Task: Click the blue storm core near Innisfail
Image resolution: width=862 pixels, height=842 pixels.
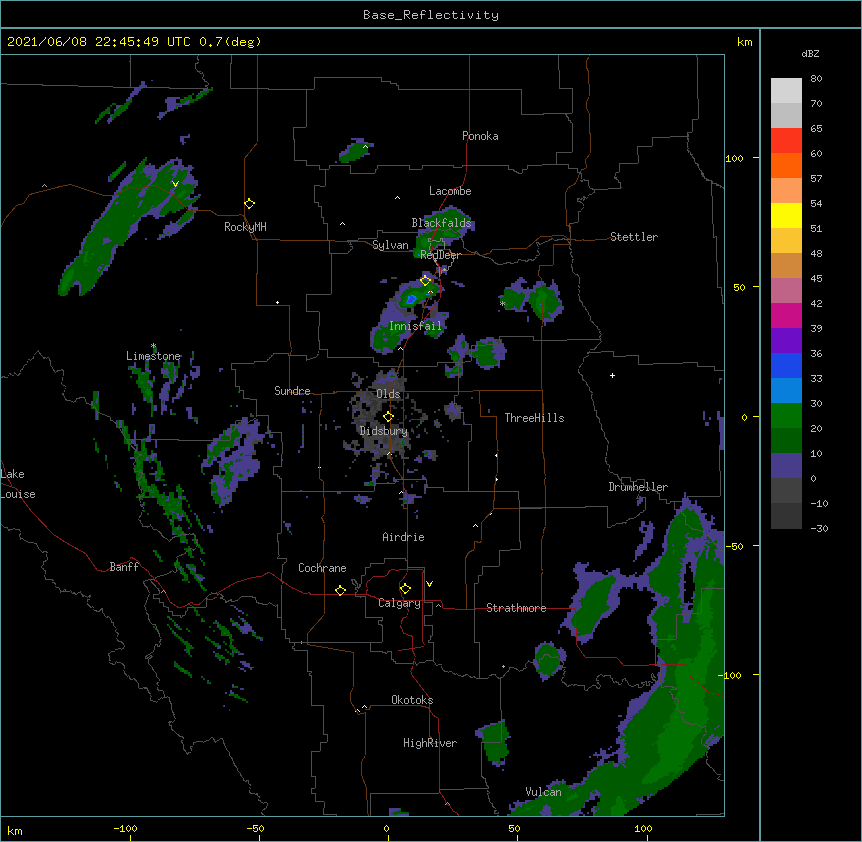Action: [x=411, y=299]
